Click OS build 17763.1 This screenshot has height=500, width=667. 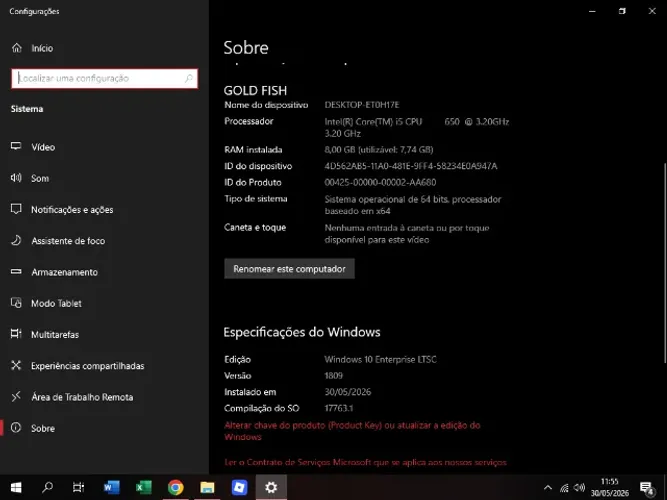[x=339, y=409]
